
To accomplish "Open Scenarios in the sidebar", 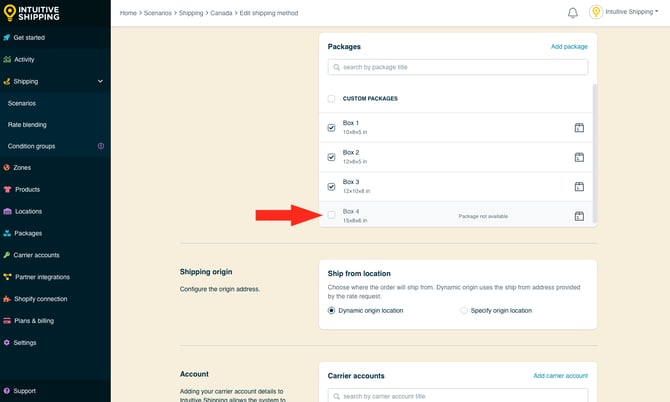I will (22, 103).
